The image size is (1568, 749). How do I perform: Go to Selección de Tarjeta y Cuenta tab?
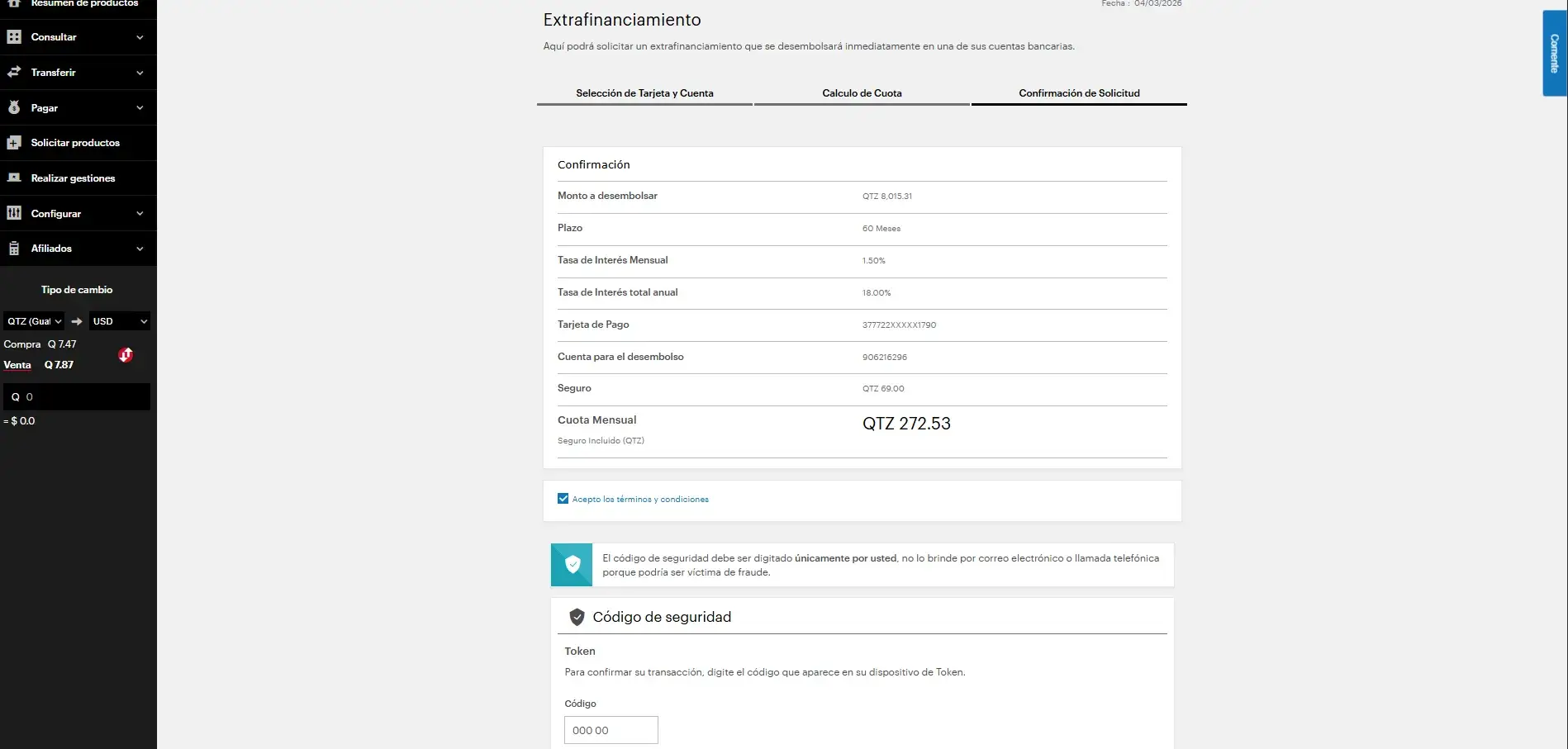[x=644, y=93]
